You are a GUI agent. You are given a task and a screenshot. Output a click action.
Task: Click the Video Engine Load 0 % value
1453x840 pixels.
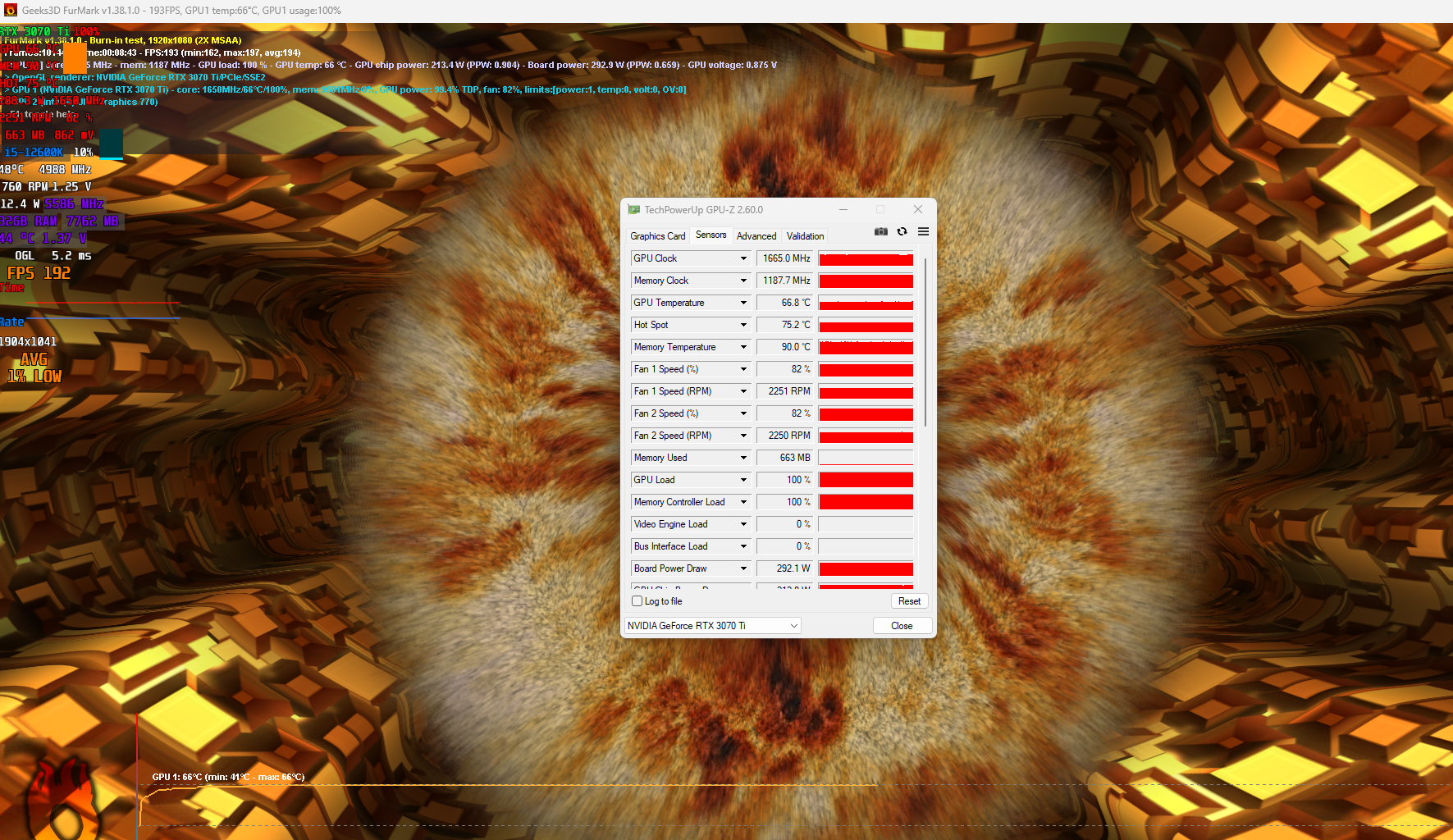coord(784,524)
